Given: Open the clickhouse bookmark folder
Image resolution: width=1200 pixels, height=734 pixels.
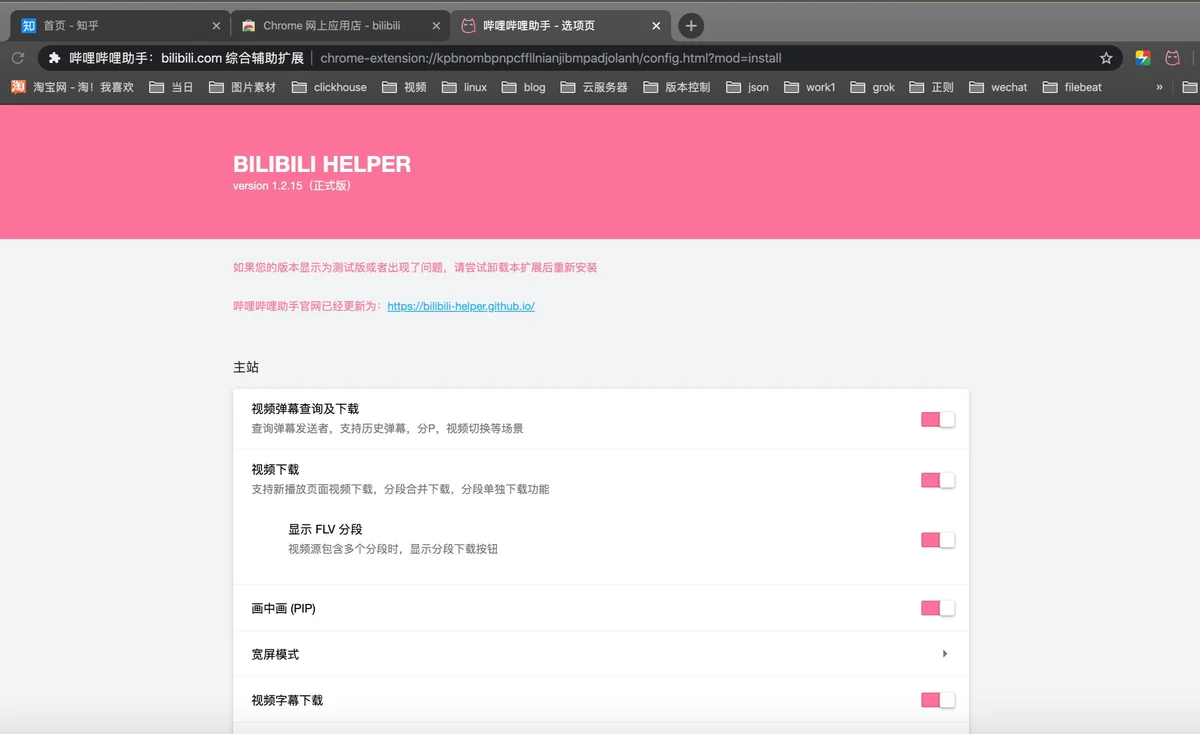Looking at the screenshot, I should tap(329, 87).
